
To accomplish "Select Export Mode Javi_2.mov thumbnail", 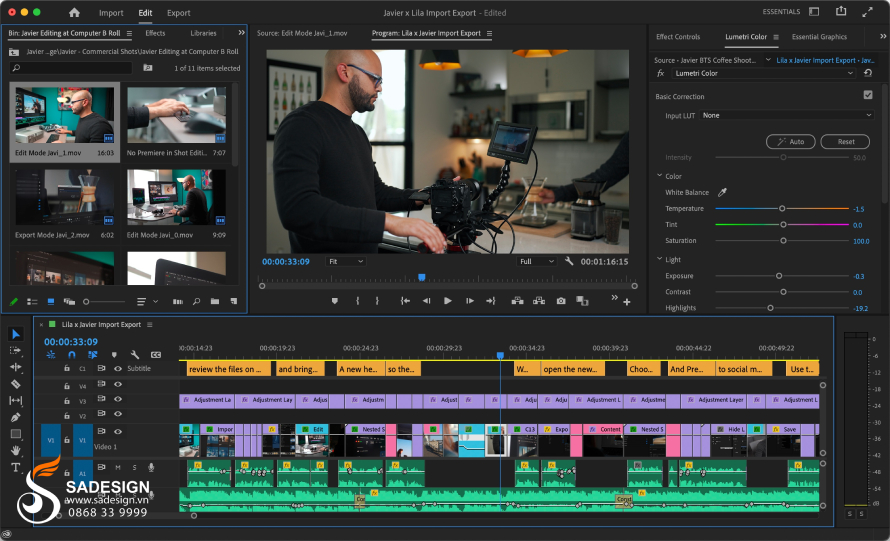I will click(x=65, y=198).
